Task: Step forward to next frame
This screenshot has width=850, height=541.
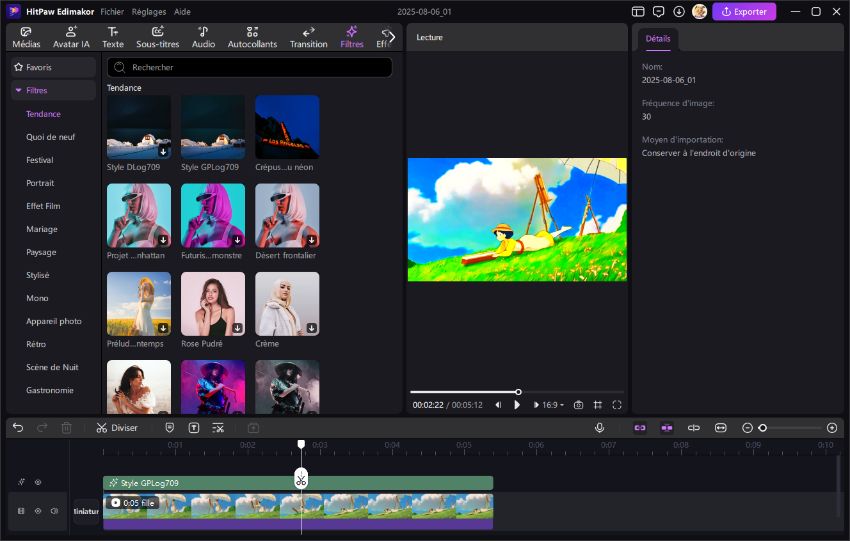Action: click(x=536, y=405)
